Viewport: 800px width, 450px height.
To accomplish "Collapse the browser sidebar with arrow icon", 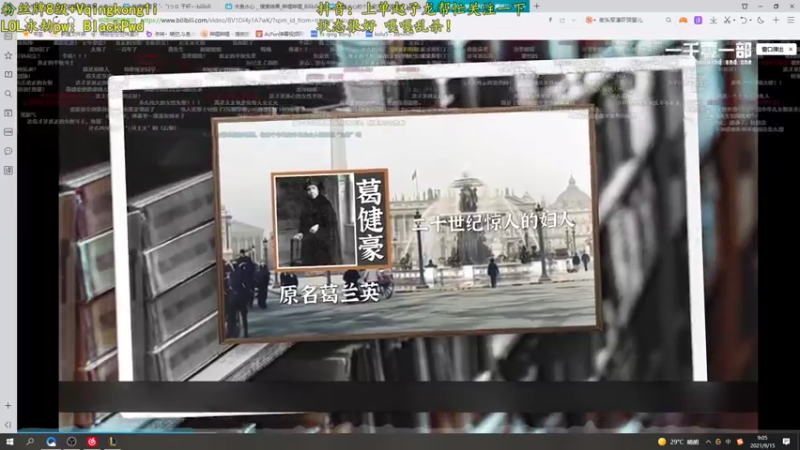I will point(8,424).
